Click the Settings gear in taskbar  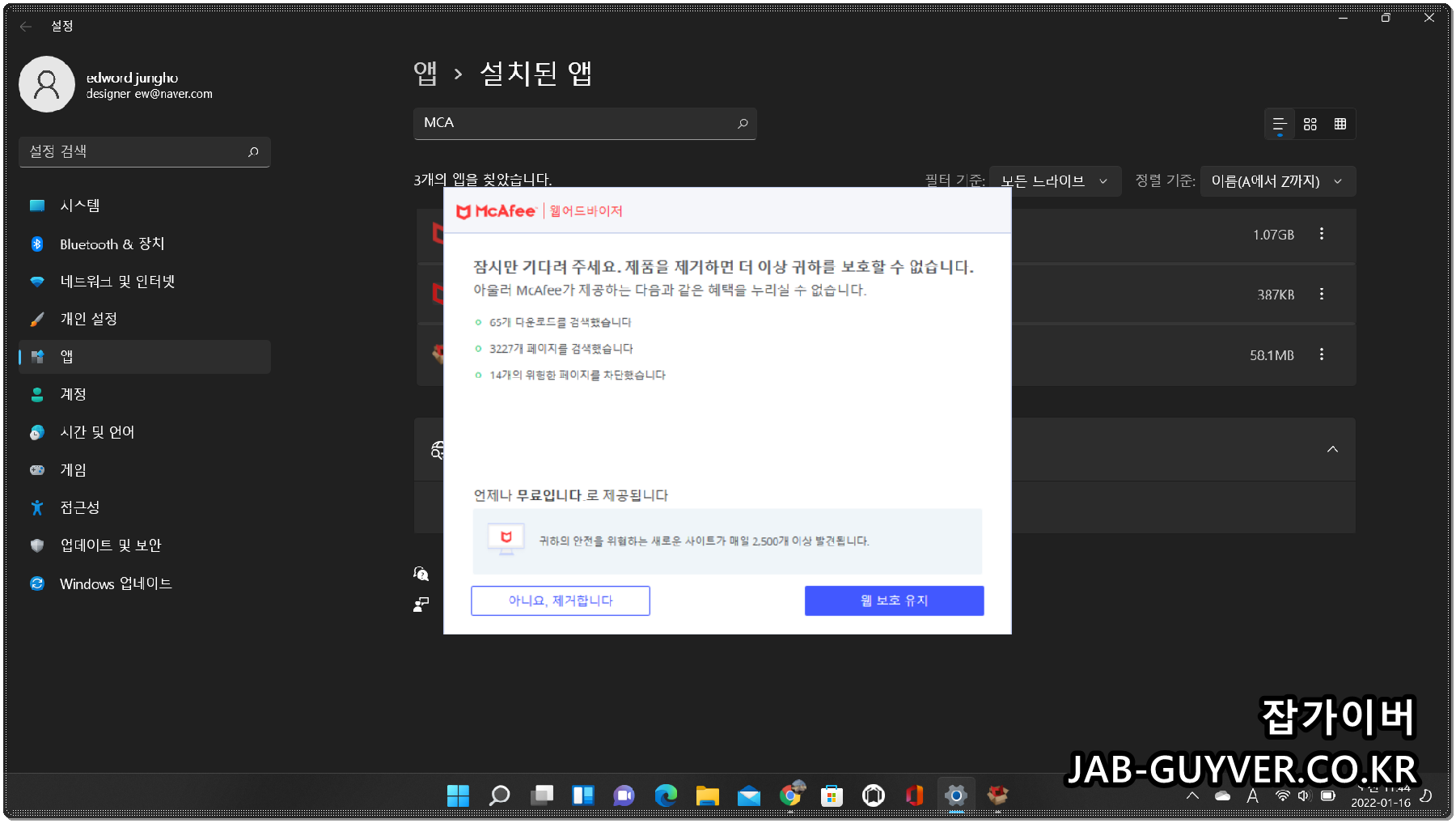tap(956, 795)
